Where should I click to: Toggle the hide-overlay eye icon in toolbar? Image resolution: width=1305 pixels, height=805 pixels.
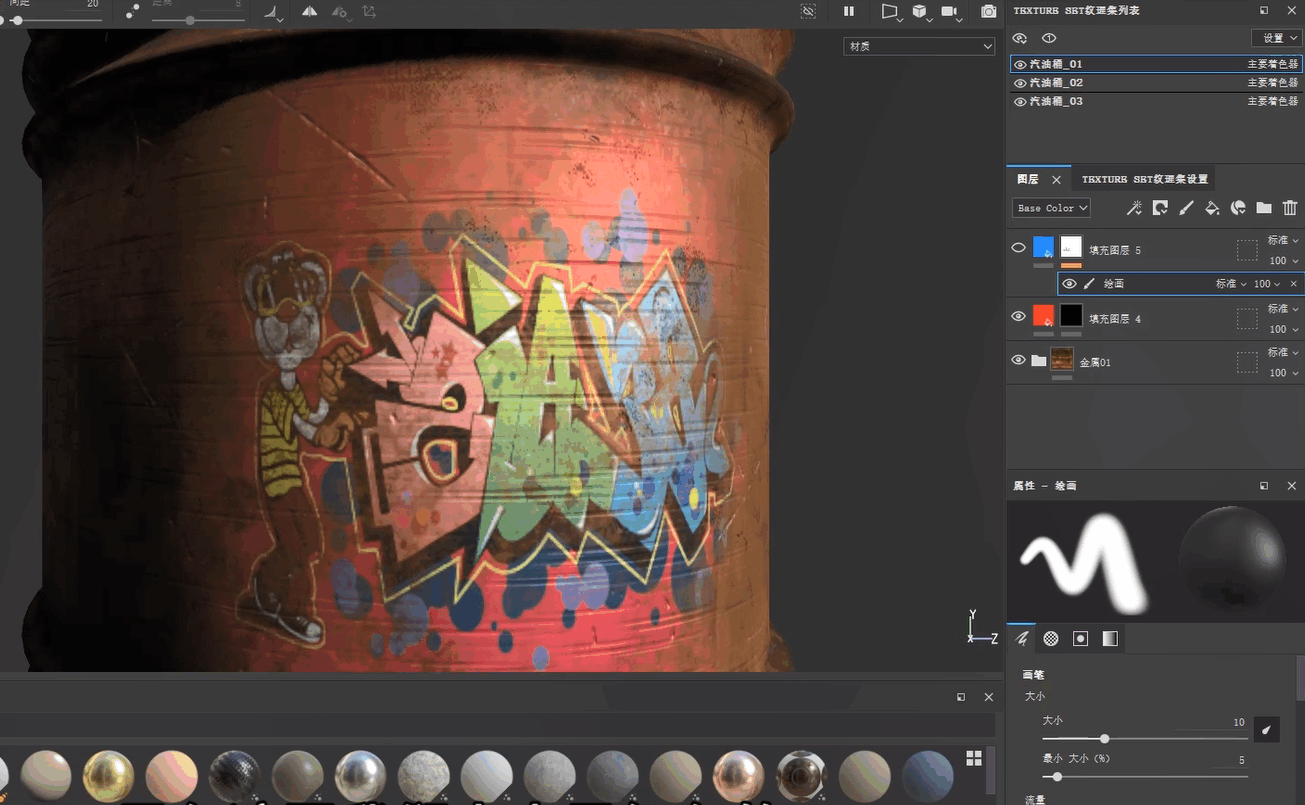[x=808, y=11]
